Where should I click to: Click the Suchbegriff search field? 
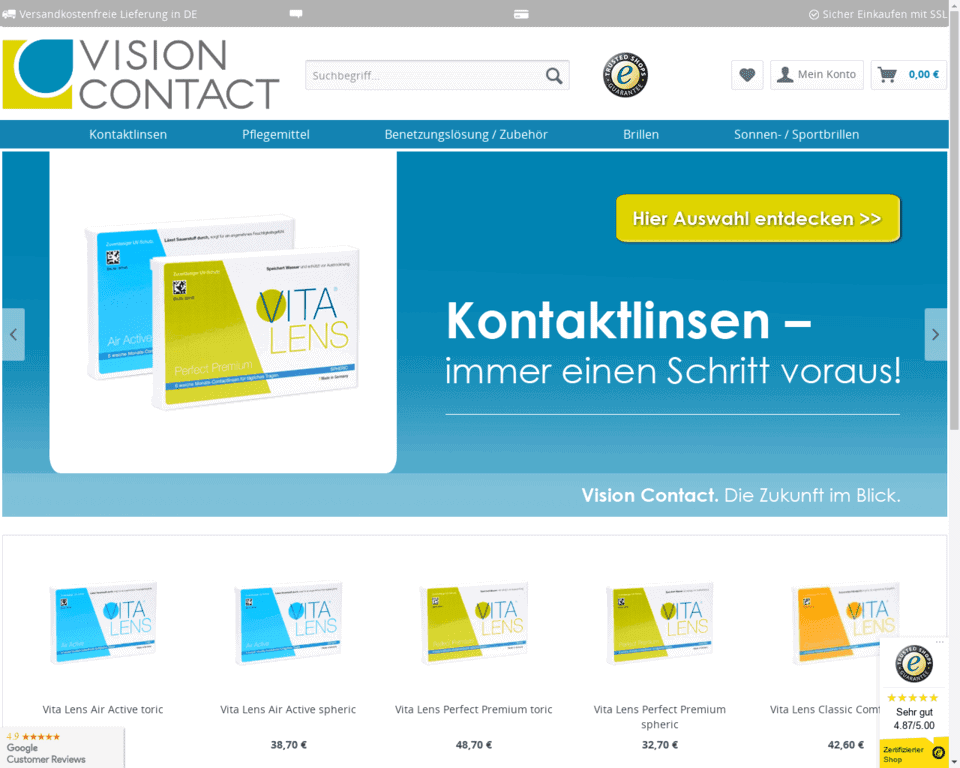point(420,75)
